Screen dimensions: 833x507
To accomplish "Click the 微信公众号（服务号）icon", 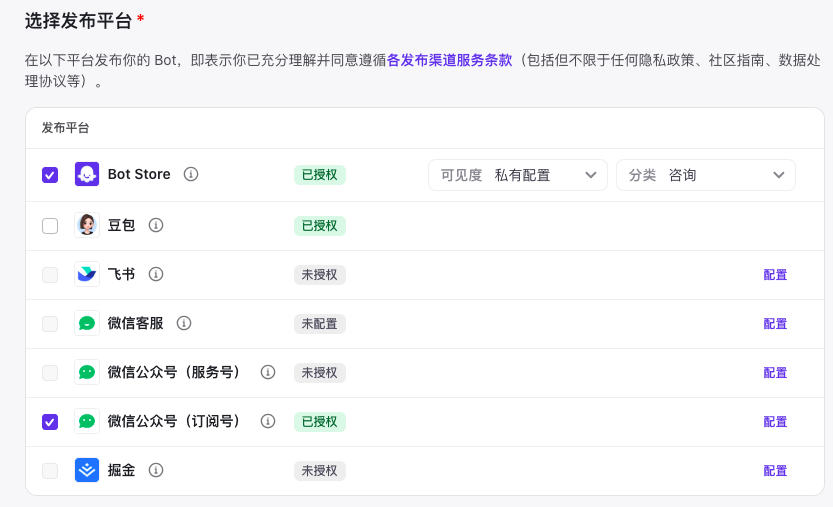I will [x=87, y=372].
